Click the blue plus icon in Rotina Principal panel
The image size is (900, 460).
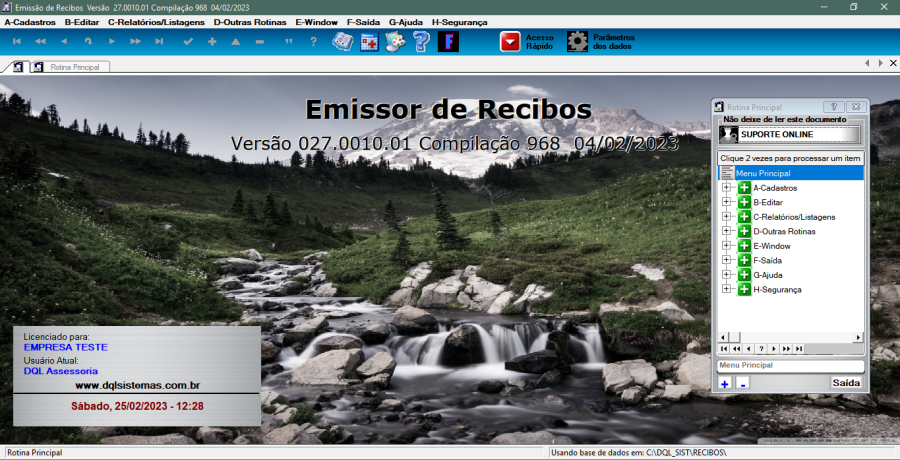coord(725,383)
